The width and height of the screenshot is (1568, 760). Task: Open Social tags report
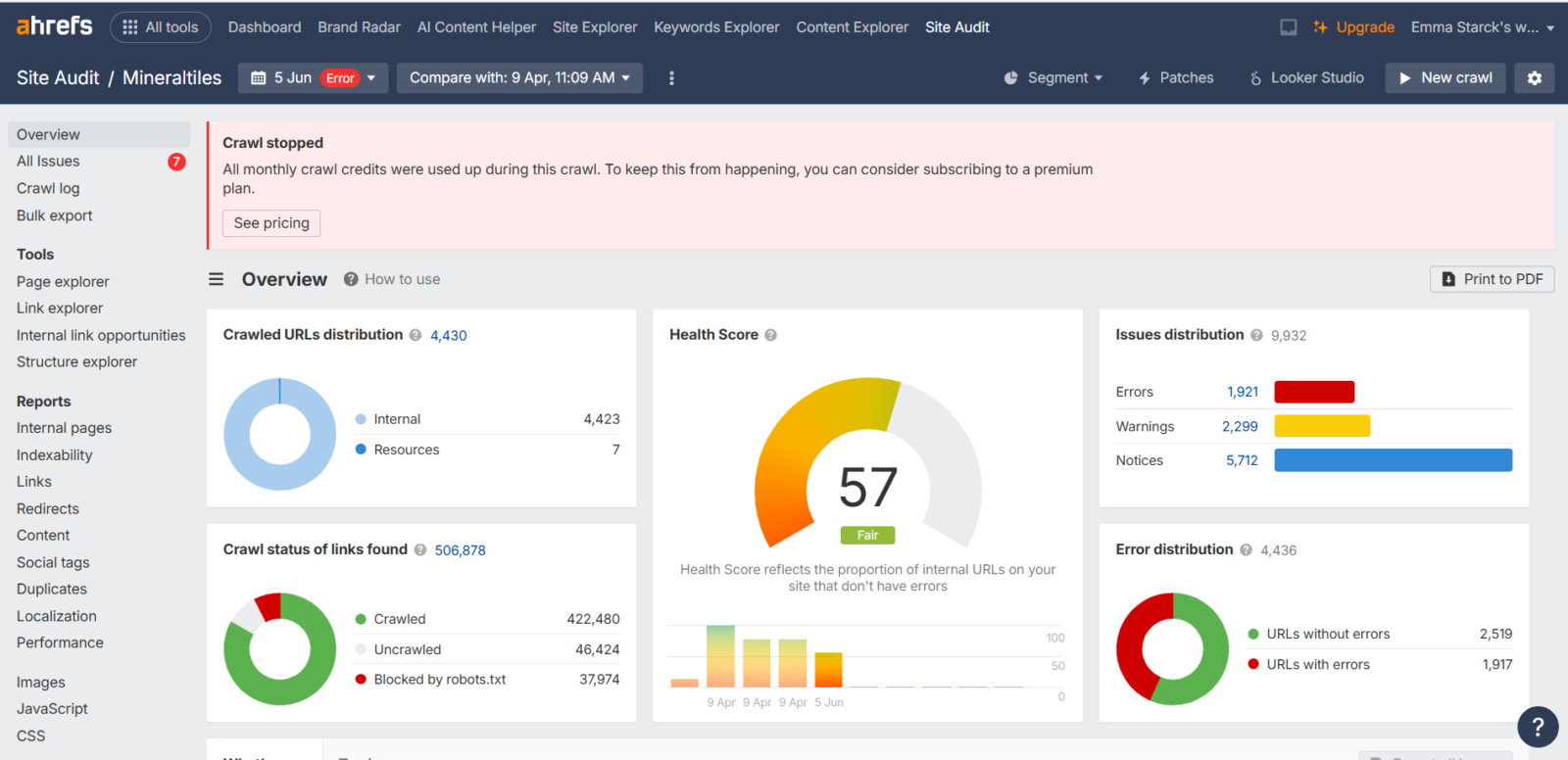coord(53,562)
